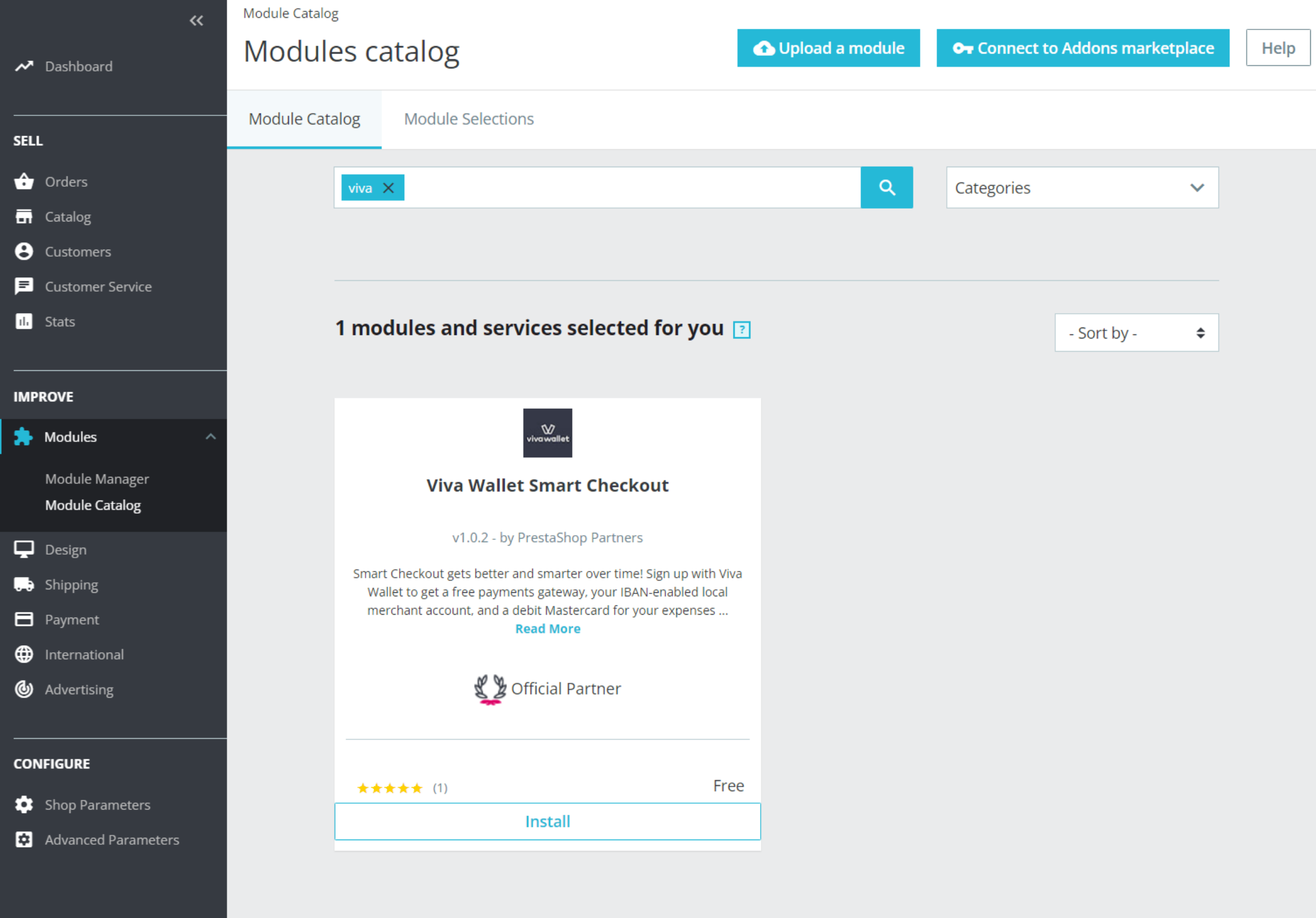1316x918 pixels.
Task: Click the Modules puzzle piece icon
Action: point(23,437)
